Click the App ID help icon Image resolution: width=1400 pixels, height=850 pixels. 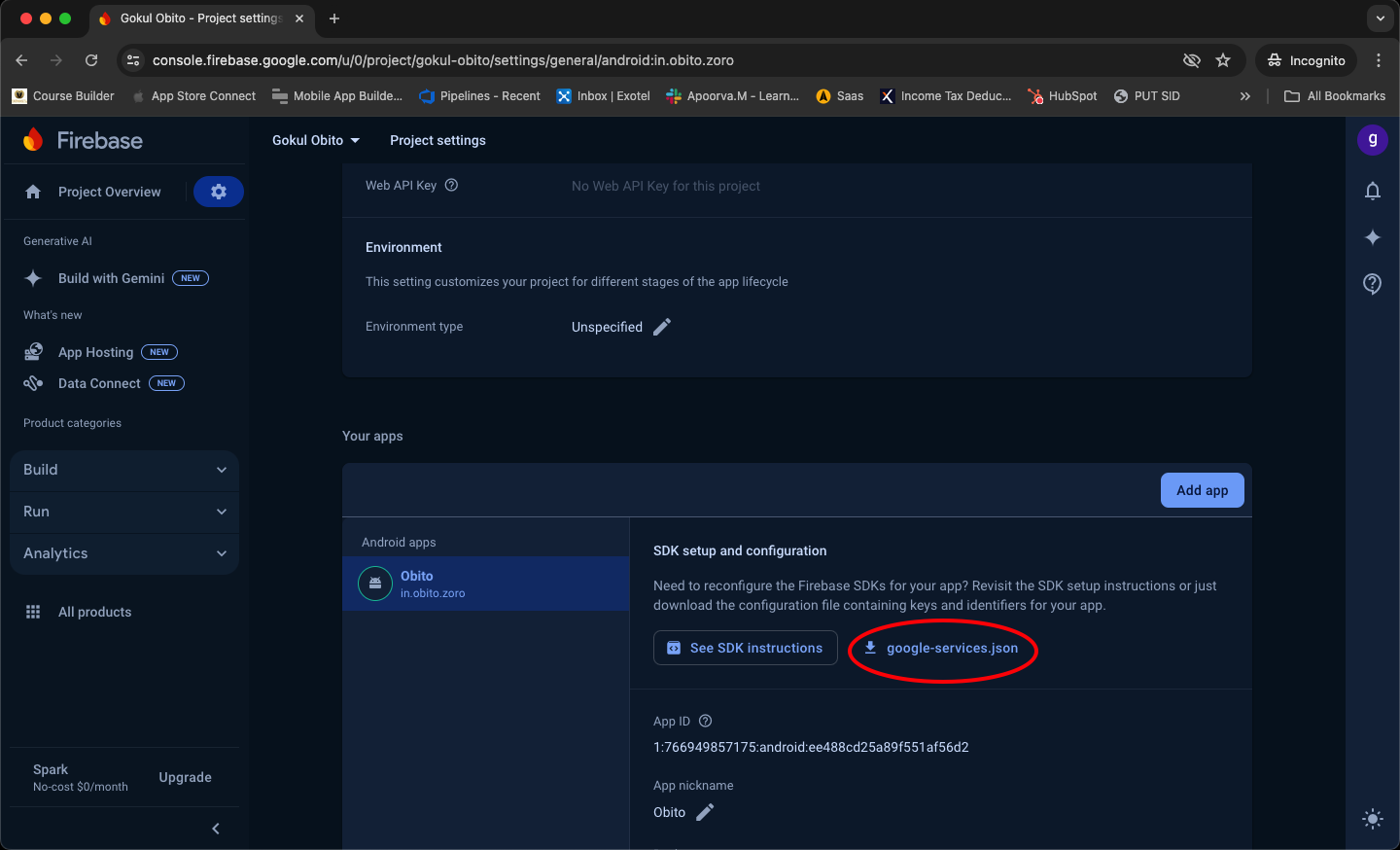(706, 721)
